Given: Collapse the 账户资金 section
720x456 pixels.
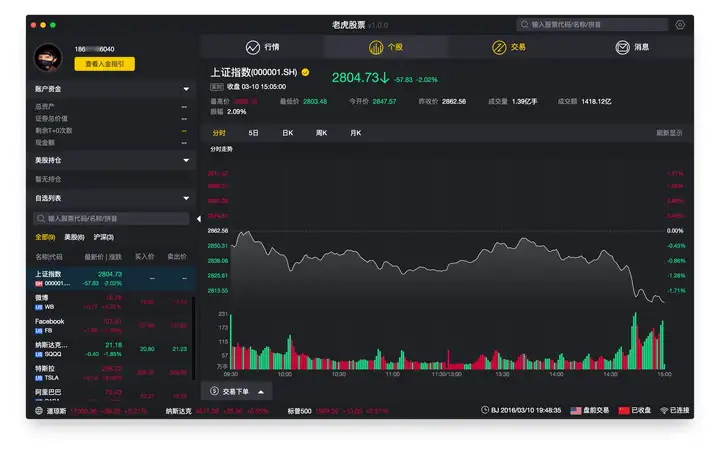Looking at the screenshot, I should tap(186, 89).
